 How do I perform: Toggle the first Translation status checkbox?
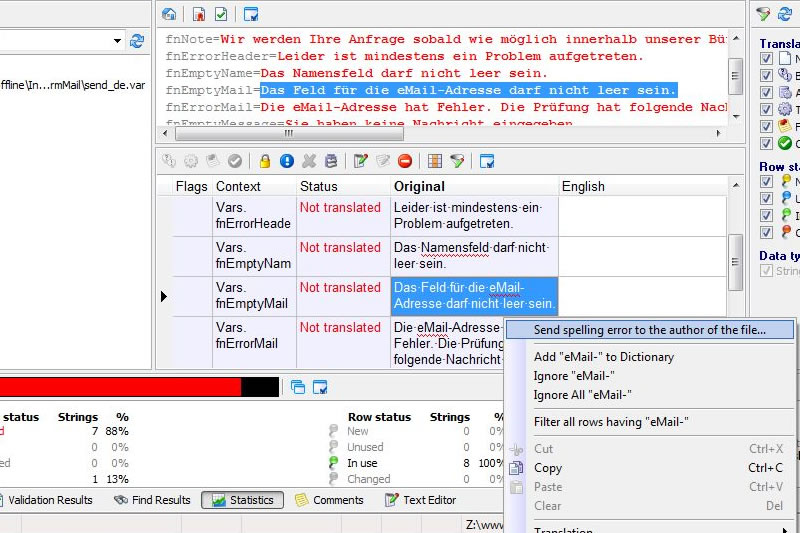(x=767, y=59)
